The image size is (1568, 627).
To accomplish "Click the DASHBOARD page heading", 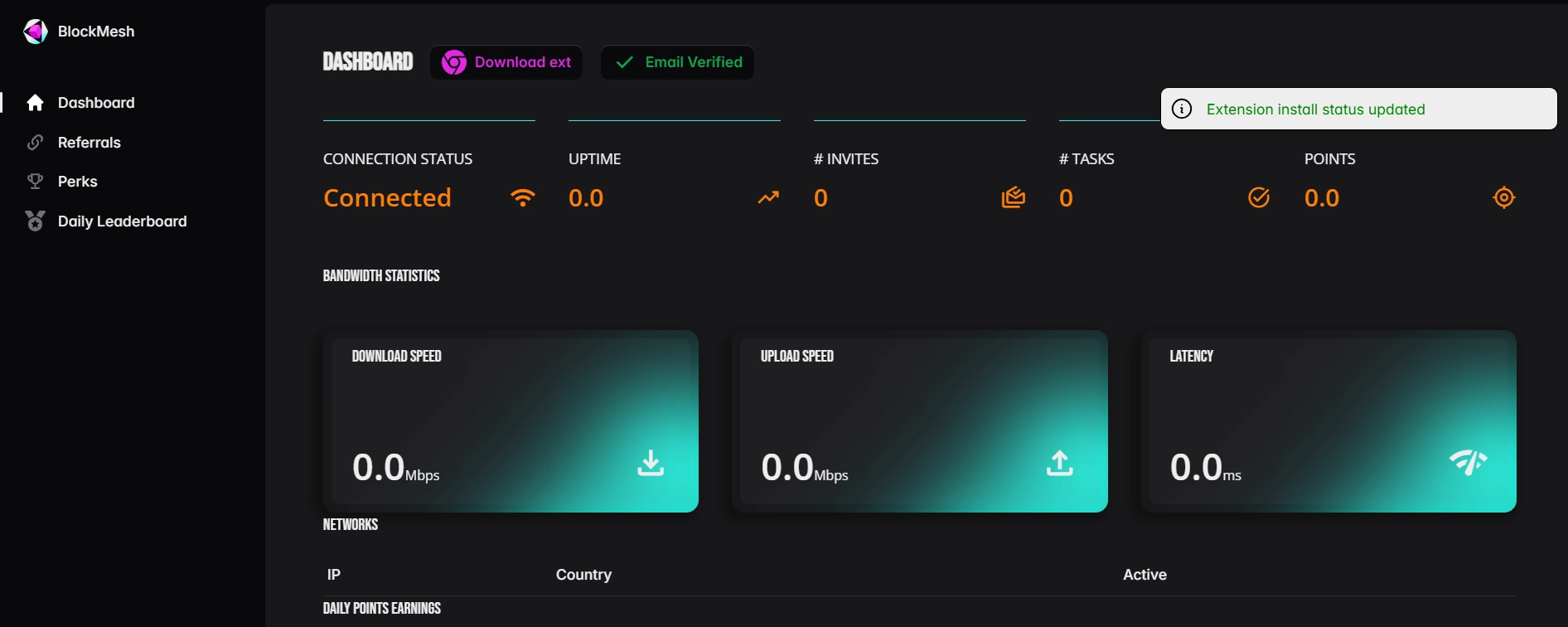I will [x=368, y=62].
